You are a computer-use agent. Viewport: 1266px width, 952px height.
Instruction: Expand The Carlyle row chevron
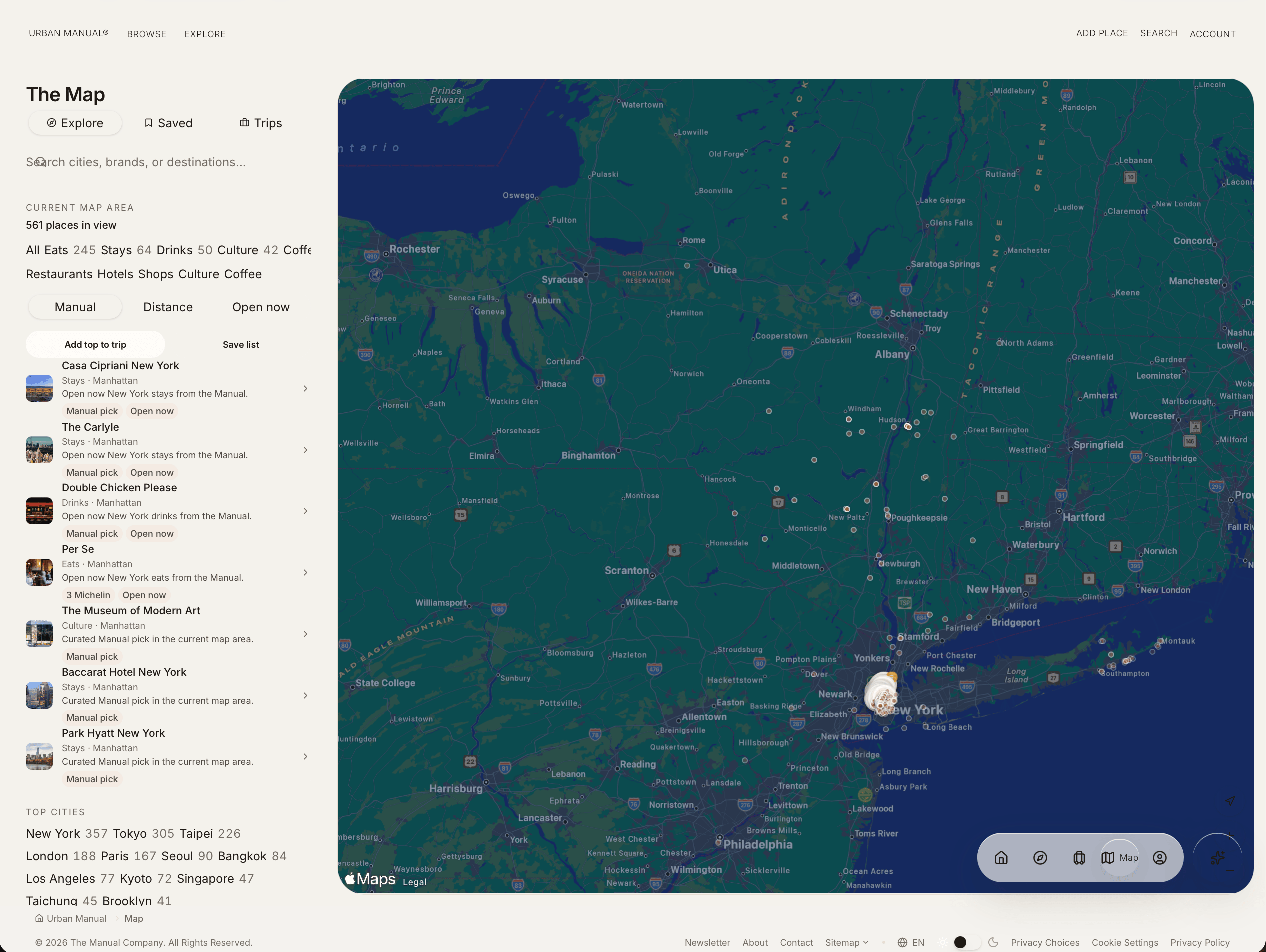(305, 450)
